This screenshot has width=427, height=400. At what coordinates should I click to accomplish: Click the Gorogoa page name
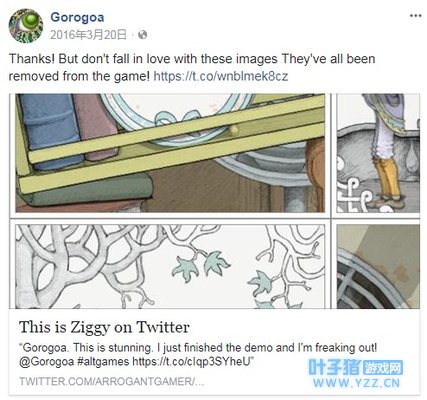tap(77, 17)
